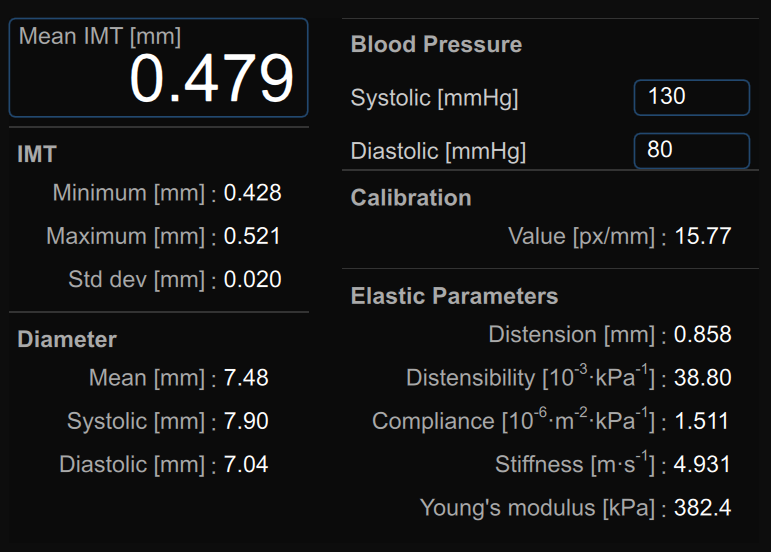Image resolution: width=771 pixels, height=552 pixels.
Task: Select the Minimum IMT value 0.428
Action: [252, 193]
